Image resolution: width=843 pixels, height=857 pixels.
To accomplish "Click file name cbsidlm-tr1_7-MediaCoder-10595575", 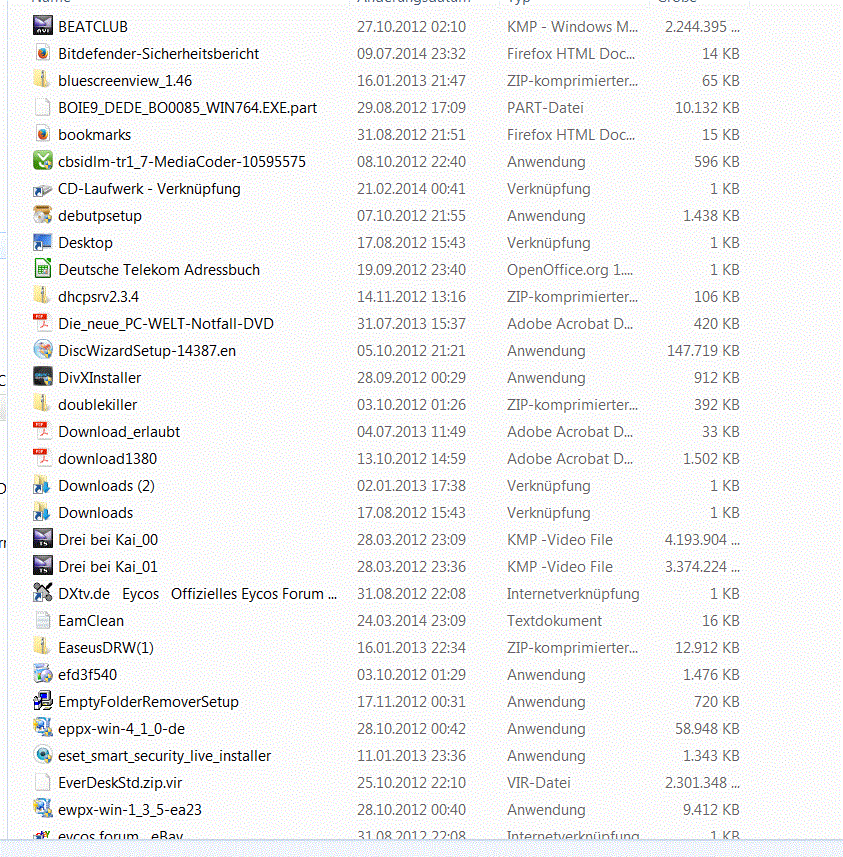I will [182, 162].
